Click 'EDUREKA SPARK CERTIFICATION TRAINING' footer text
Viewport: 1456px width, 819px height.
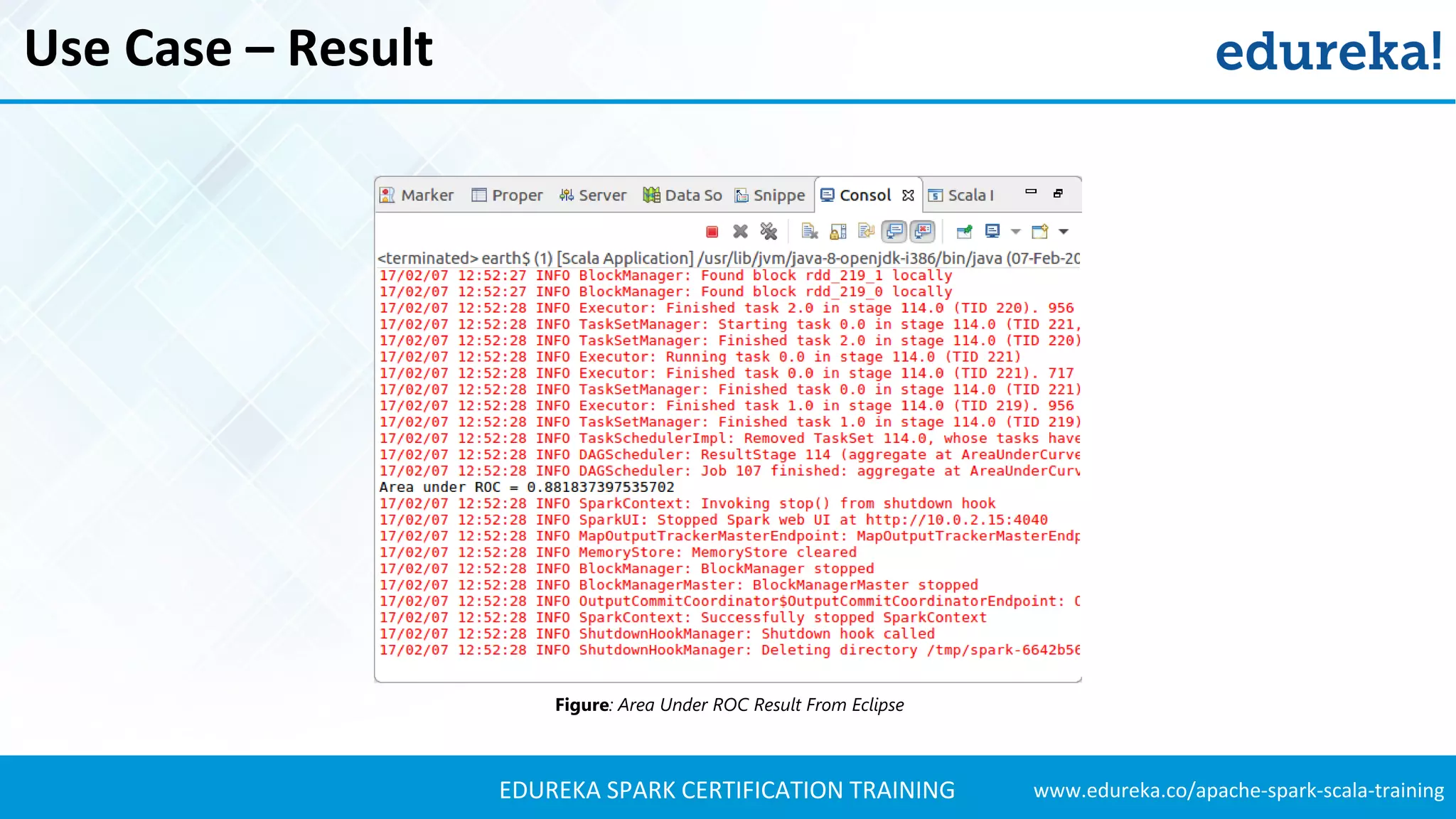(727, 791)
